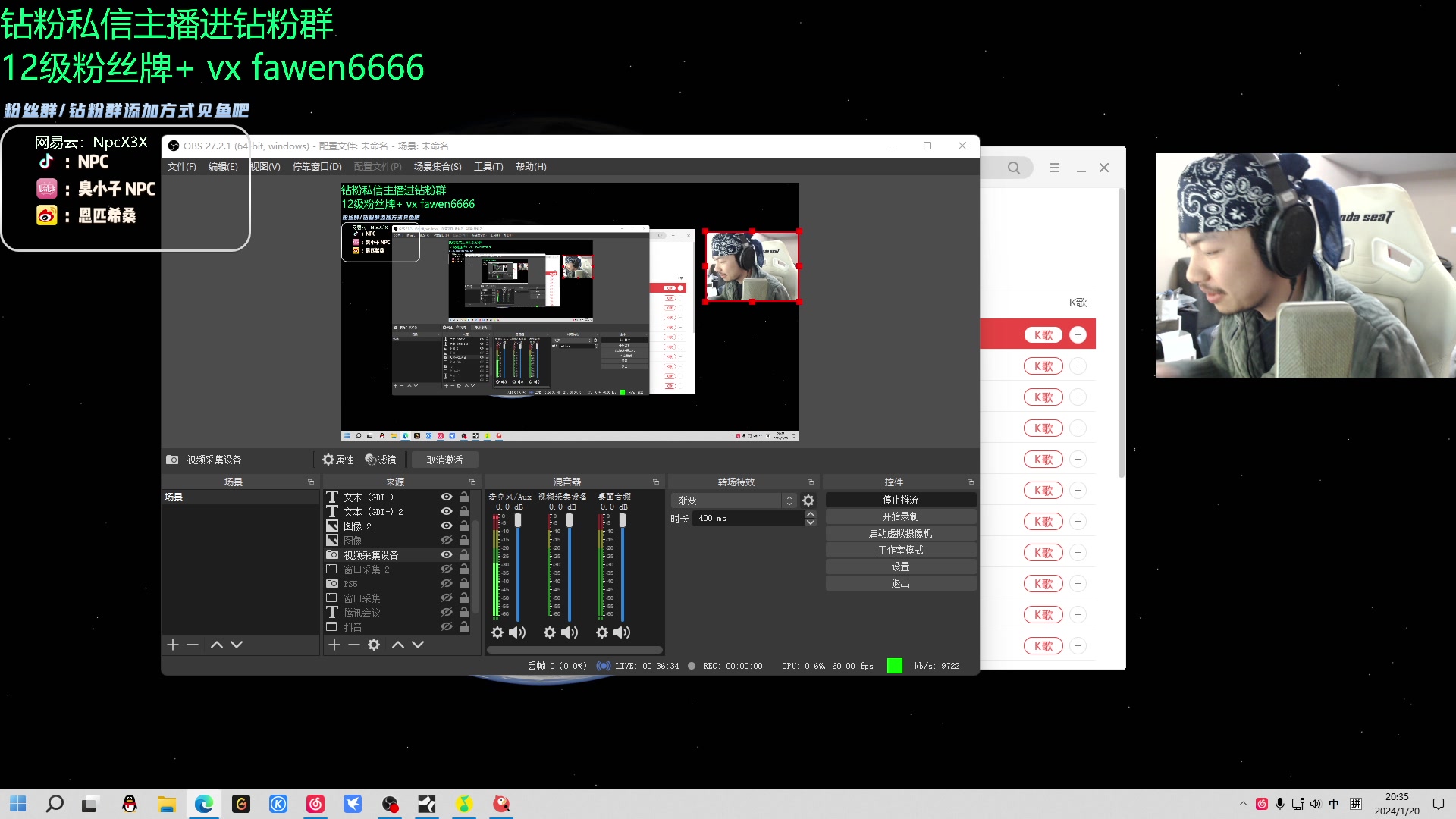The height and width of the screenshot is (819, 1456).
Task: Show hidden system tray icons chevron
Action: pyautogui.click(x=1243, y=804)
